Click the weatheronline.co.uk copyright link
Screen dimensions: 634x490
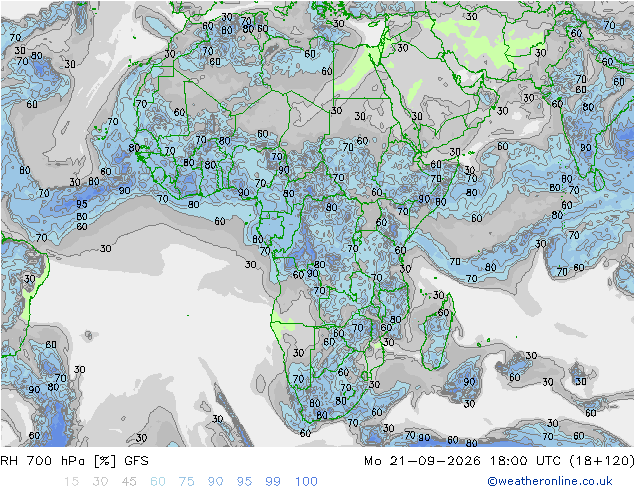point(550,481)
